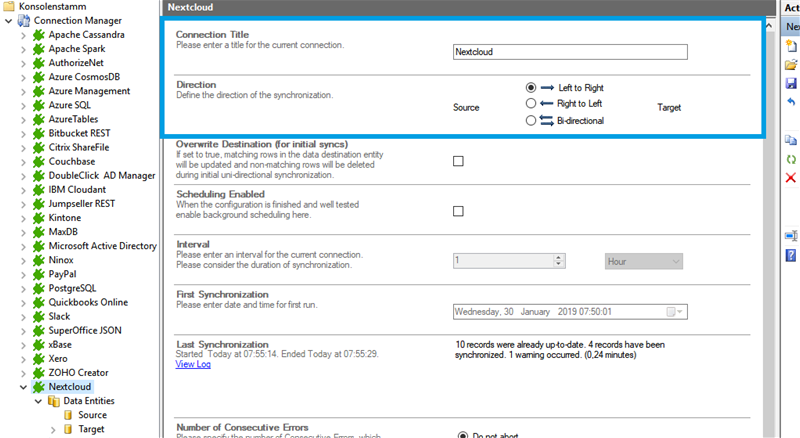800x438 pixels.
Task: Open the Hour interval unit dropdown
Action: [x=644, y=261]
